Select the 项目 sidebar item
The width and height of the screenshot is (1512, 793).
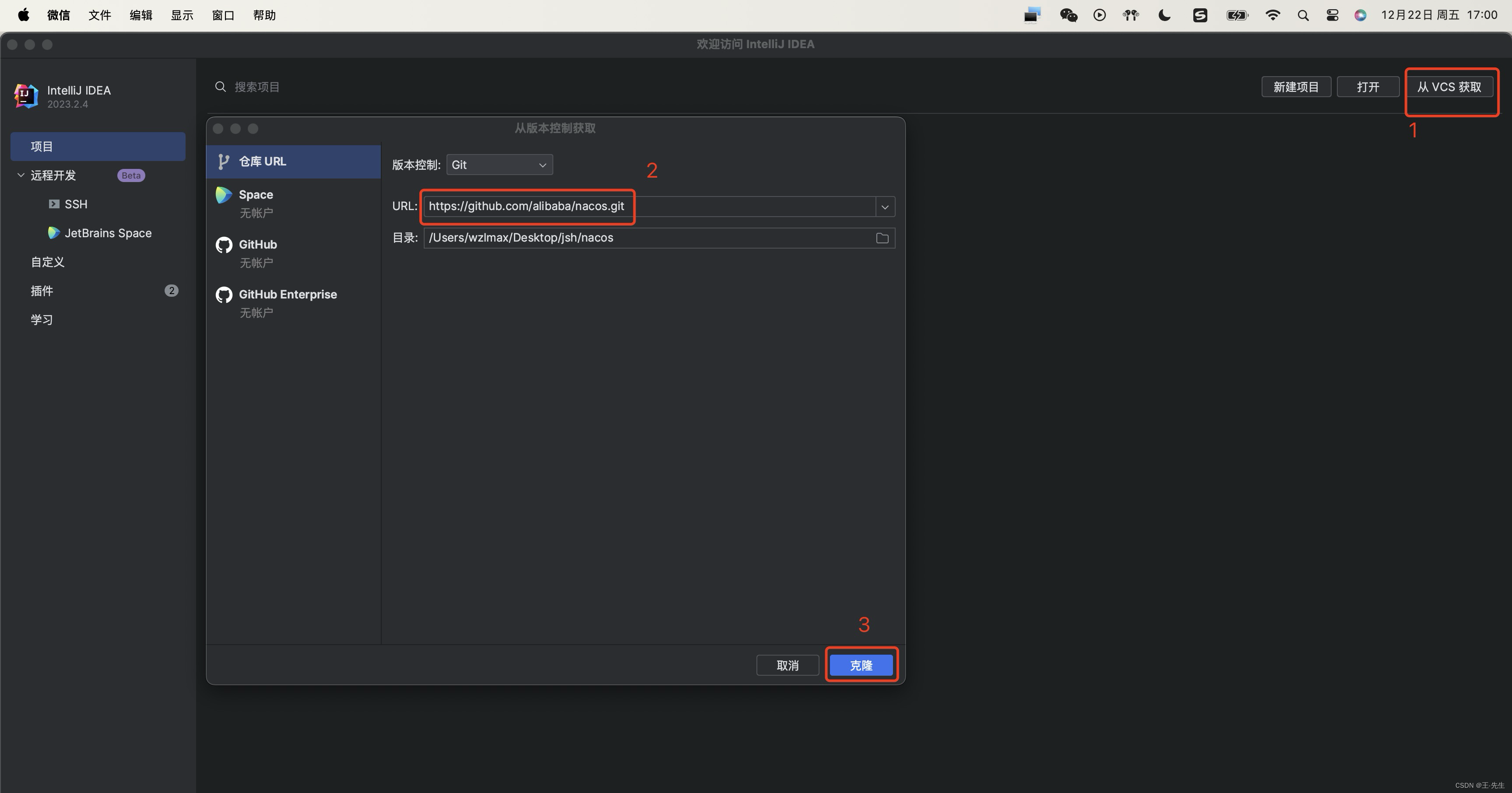coord(98,146)
